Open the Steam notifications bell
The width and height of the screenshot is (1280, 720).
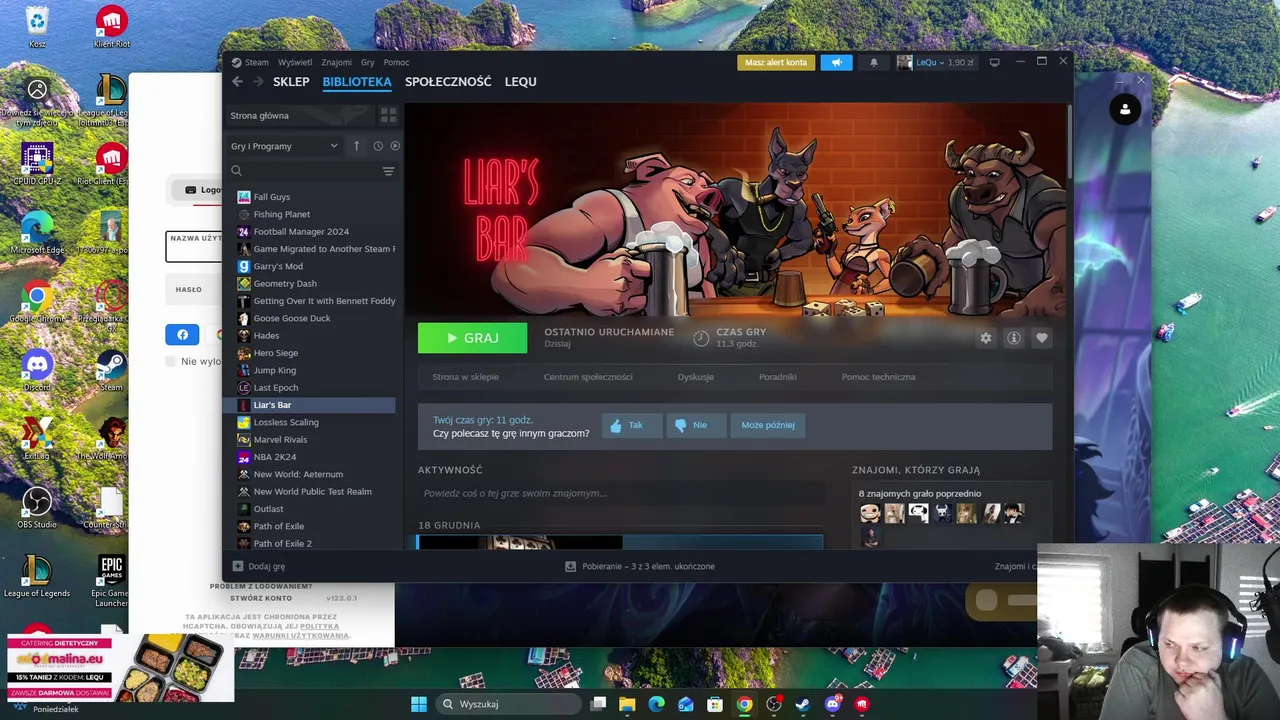click(873, 62)
